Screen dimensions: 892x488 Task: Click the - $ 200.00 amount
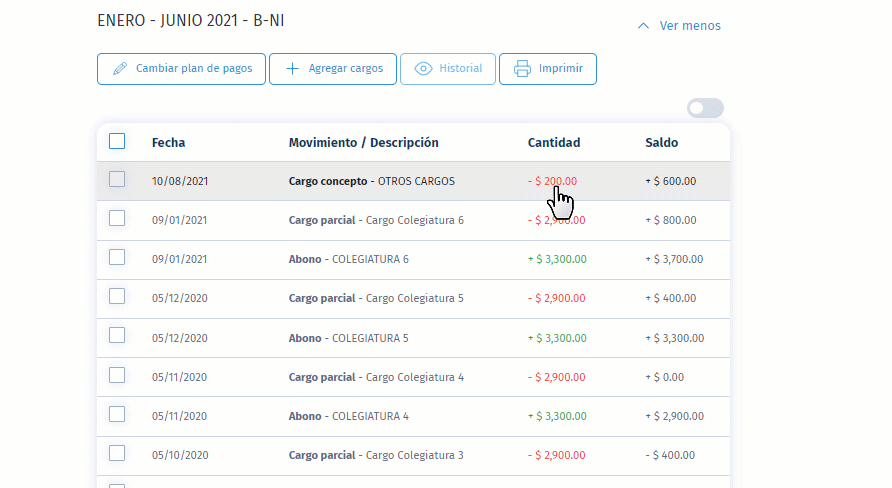click(552, 181)
